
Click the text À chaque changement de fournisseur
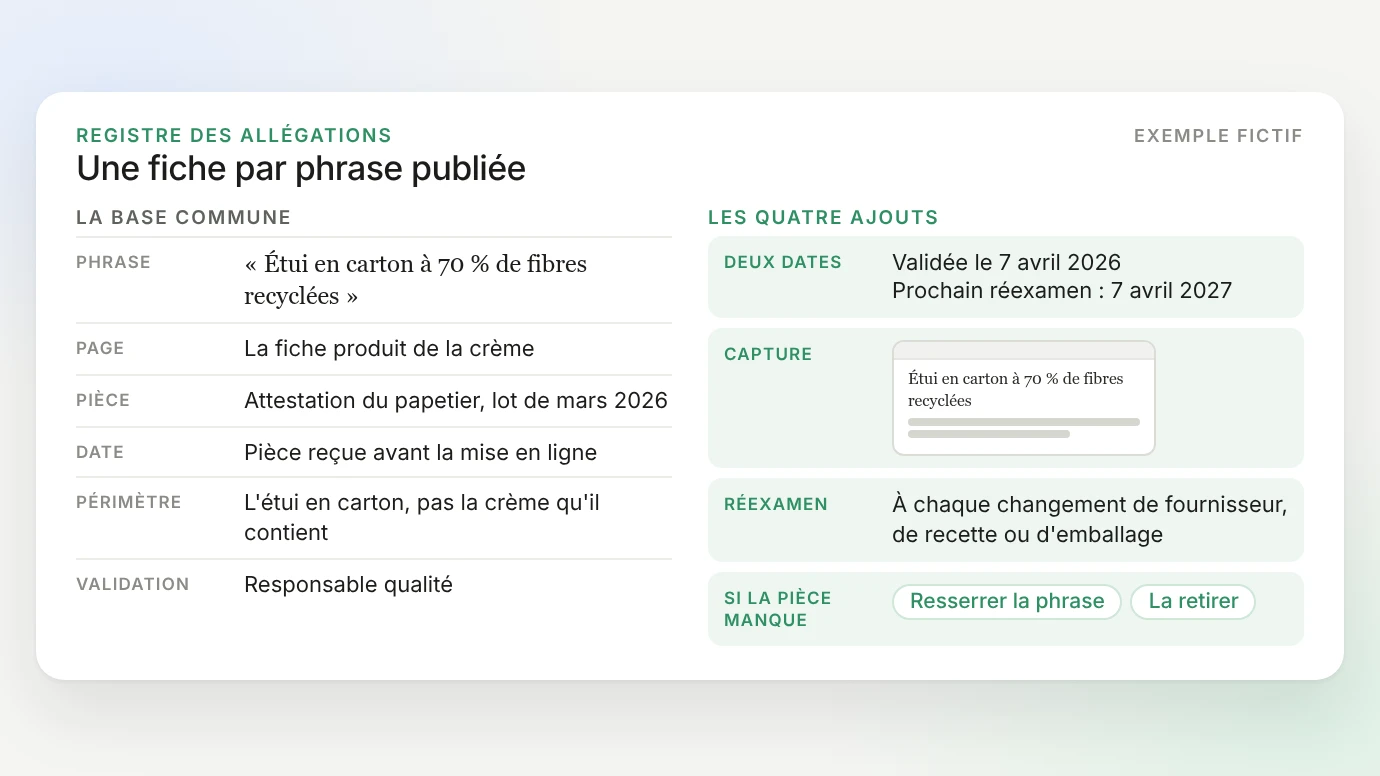click(1089, 505)
